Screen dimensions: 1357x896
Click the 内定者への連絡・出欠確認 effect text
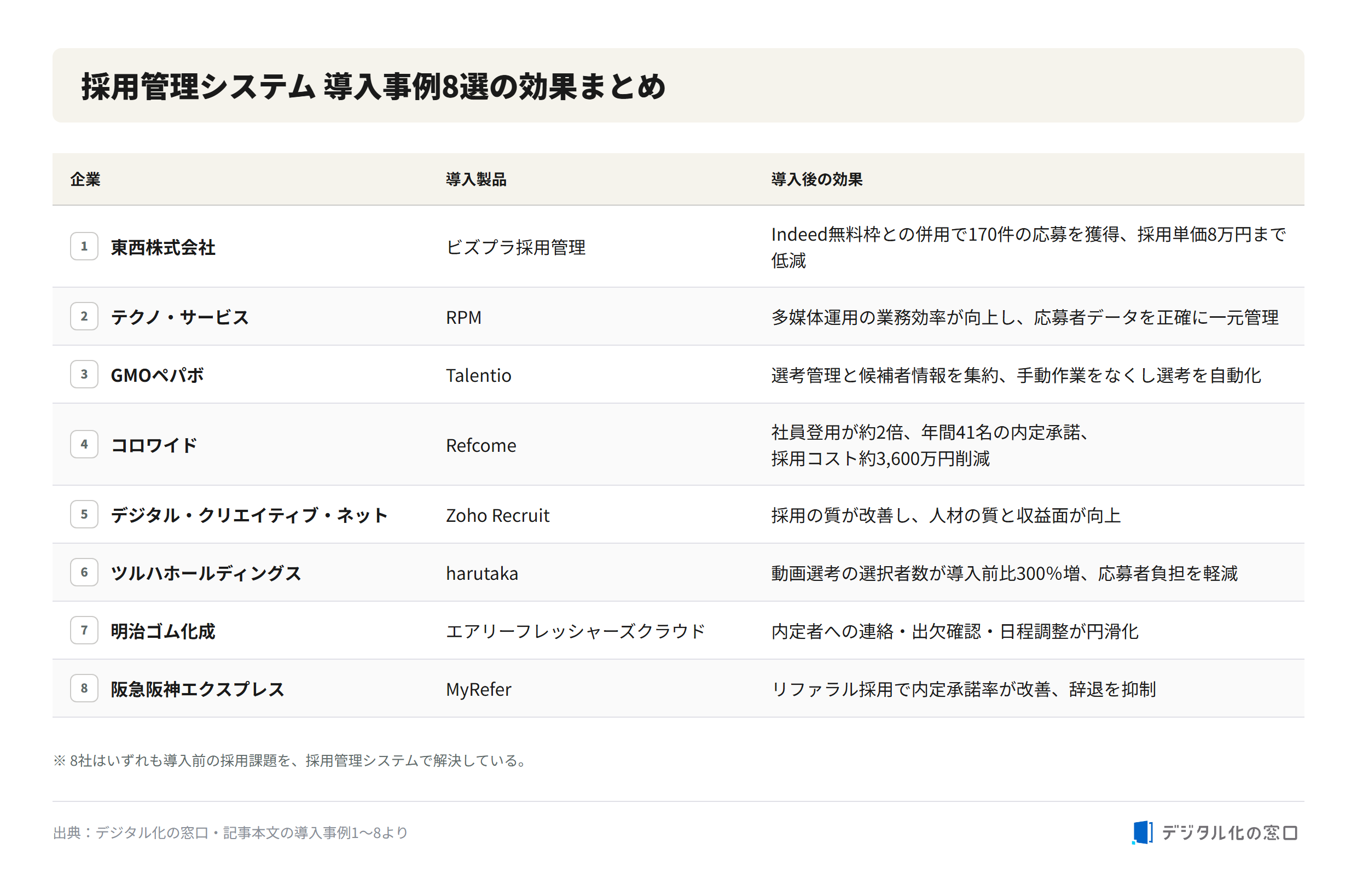coord(955,631)
